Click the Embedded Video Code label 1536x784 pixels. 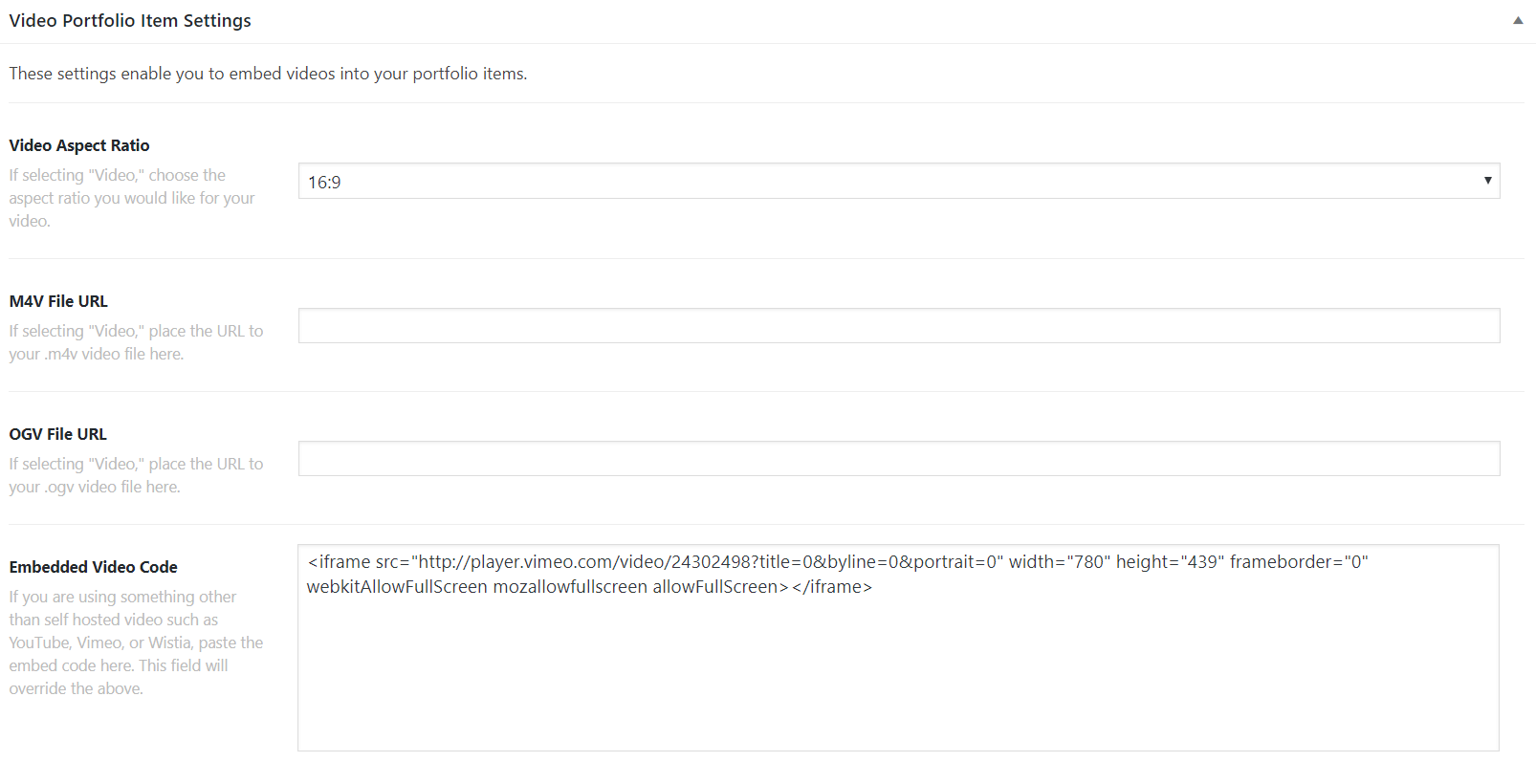pyautogui.click(x=94, y=567)
